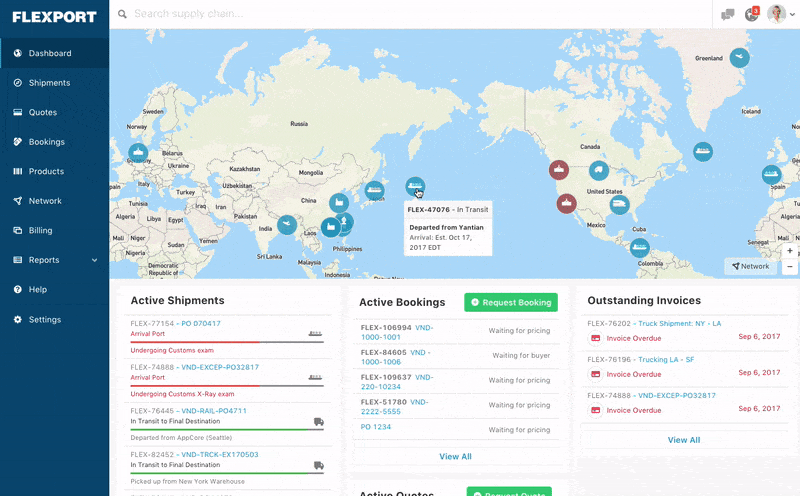Select the ship marker in the North Atlantic
This screenshot has height=496, width=800.
(703, 152)
